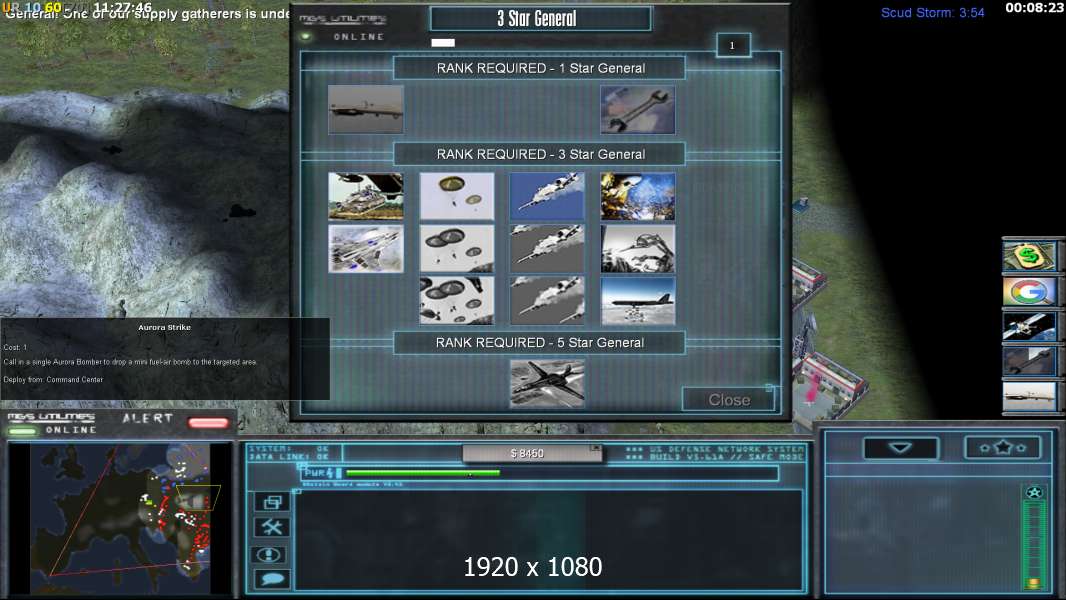Select the greyscale power icon above the B-52 bomber
1066x600 pixels.
[638, 249]
